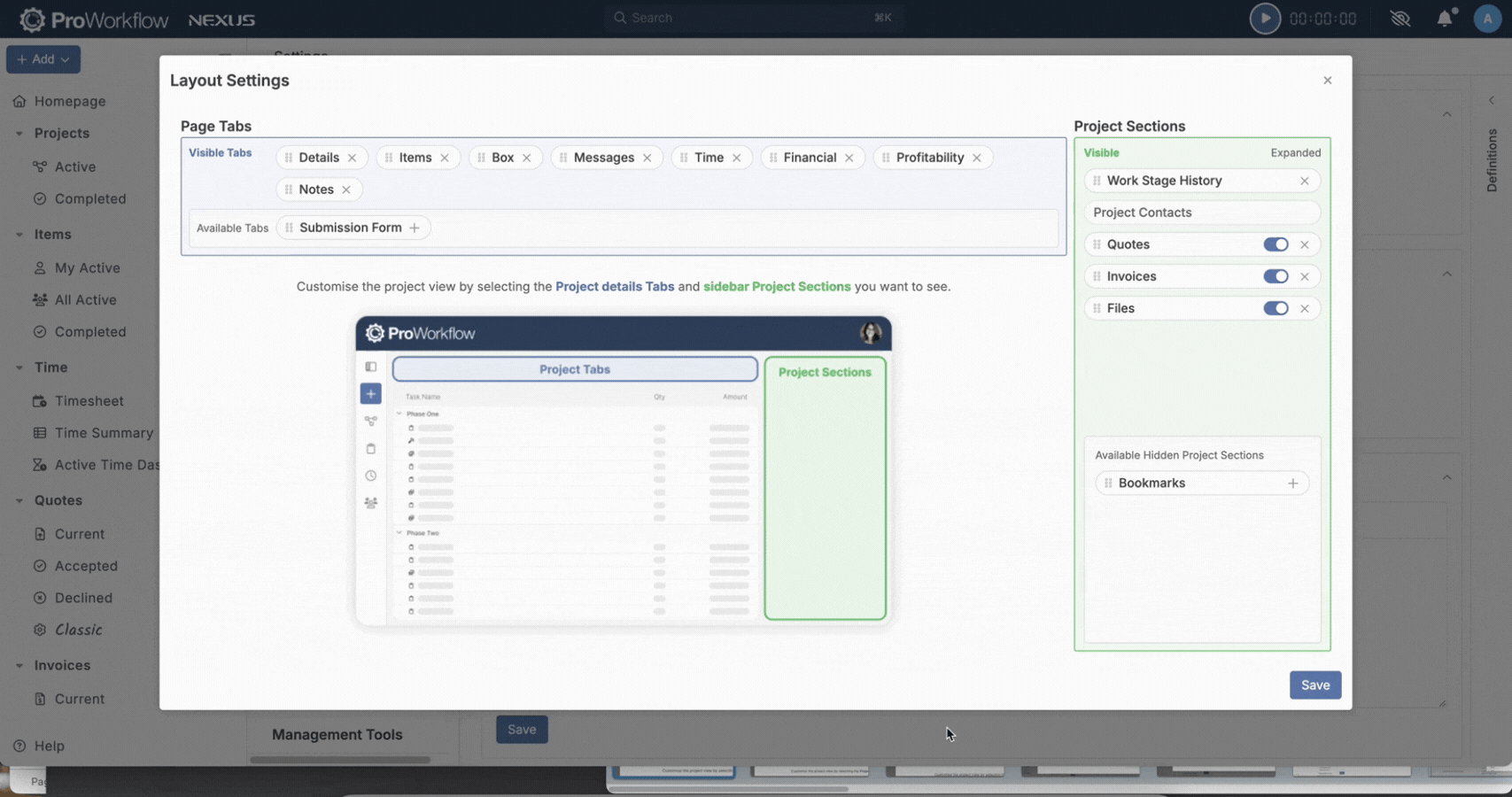This screenshot has width=1512, height=797.
Task: Save the layout settings
Action: coord(1314,685)
